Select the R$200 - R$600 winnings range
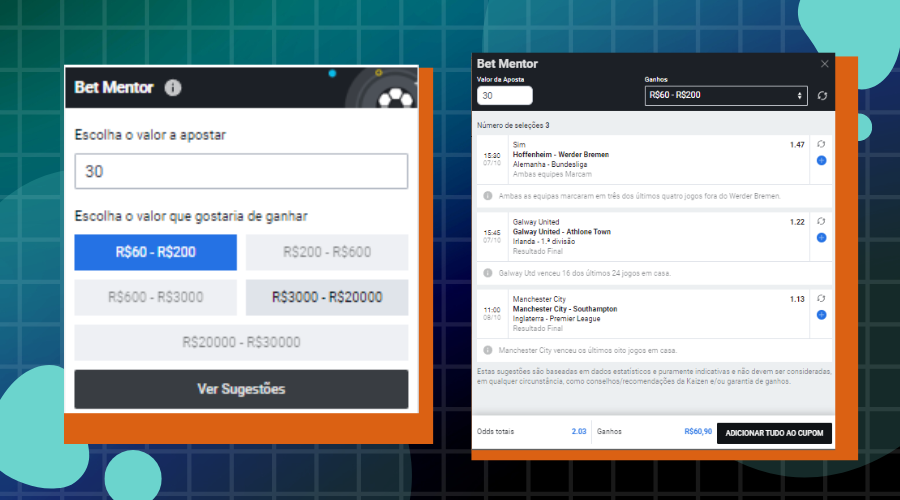 point(327,252)
